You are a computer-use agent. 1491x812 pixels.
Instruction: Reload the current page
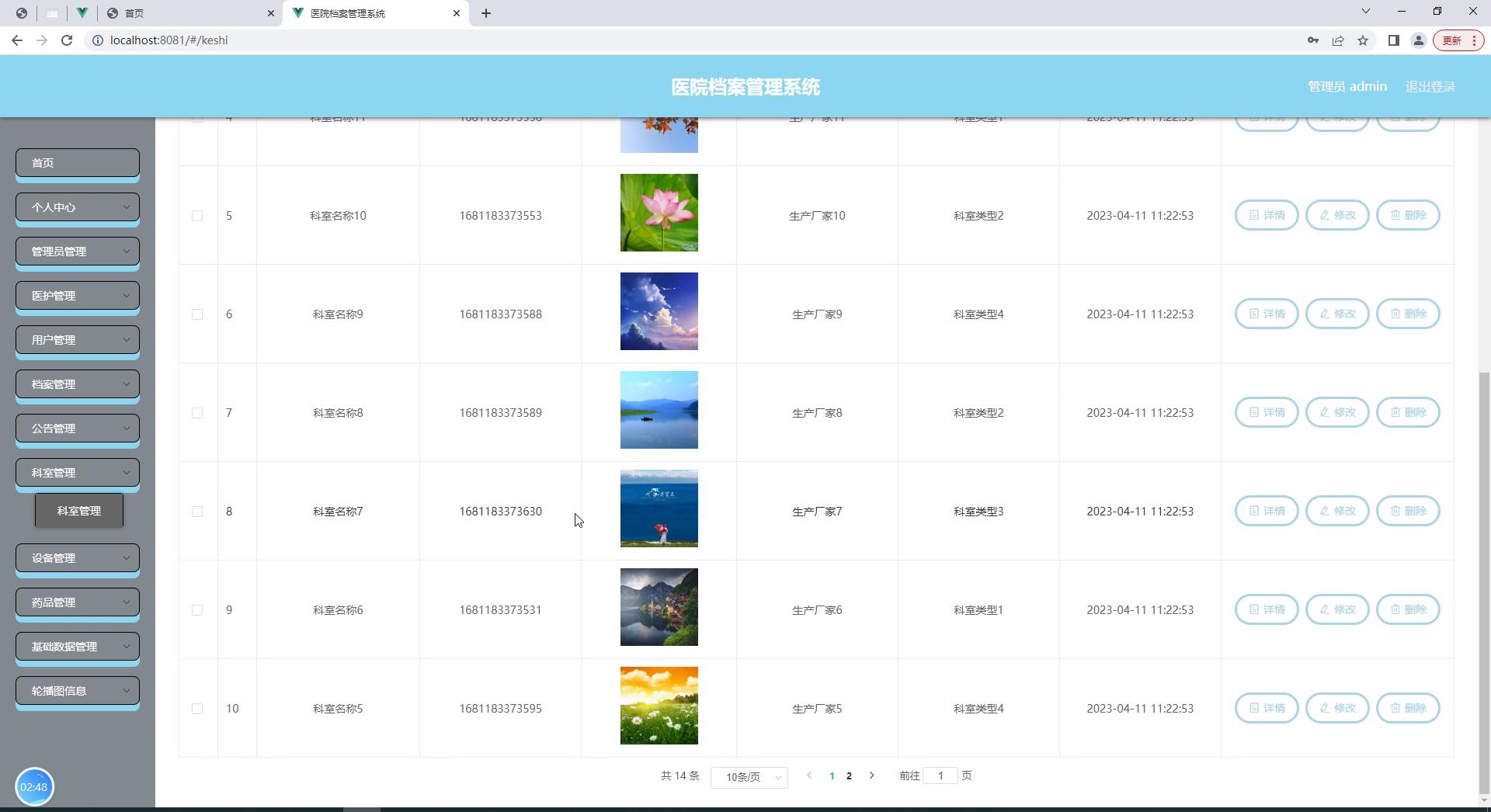(67, 40)
